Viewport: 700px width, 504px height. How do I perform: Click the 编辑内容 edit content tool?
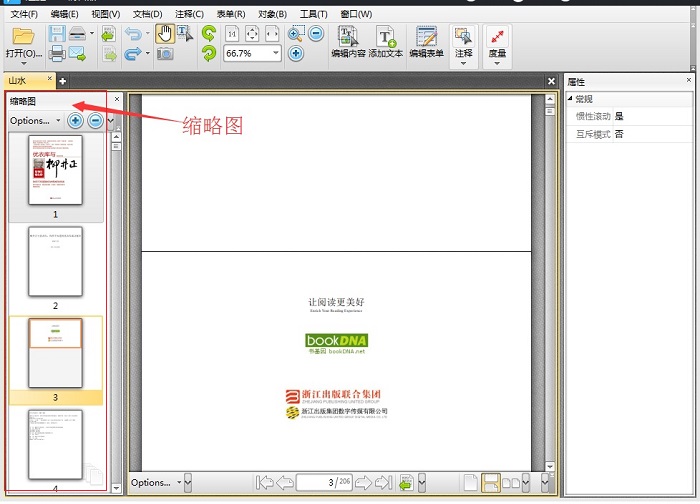[x=348, y=42]
